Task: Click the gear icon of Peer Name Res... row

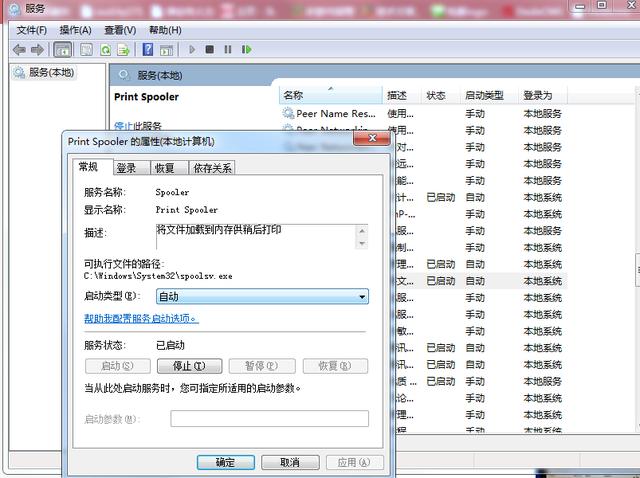Action: click(288, 113)
